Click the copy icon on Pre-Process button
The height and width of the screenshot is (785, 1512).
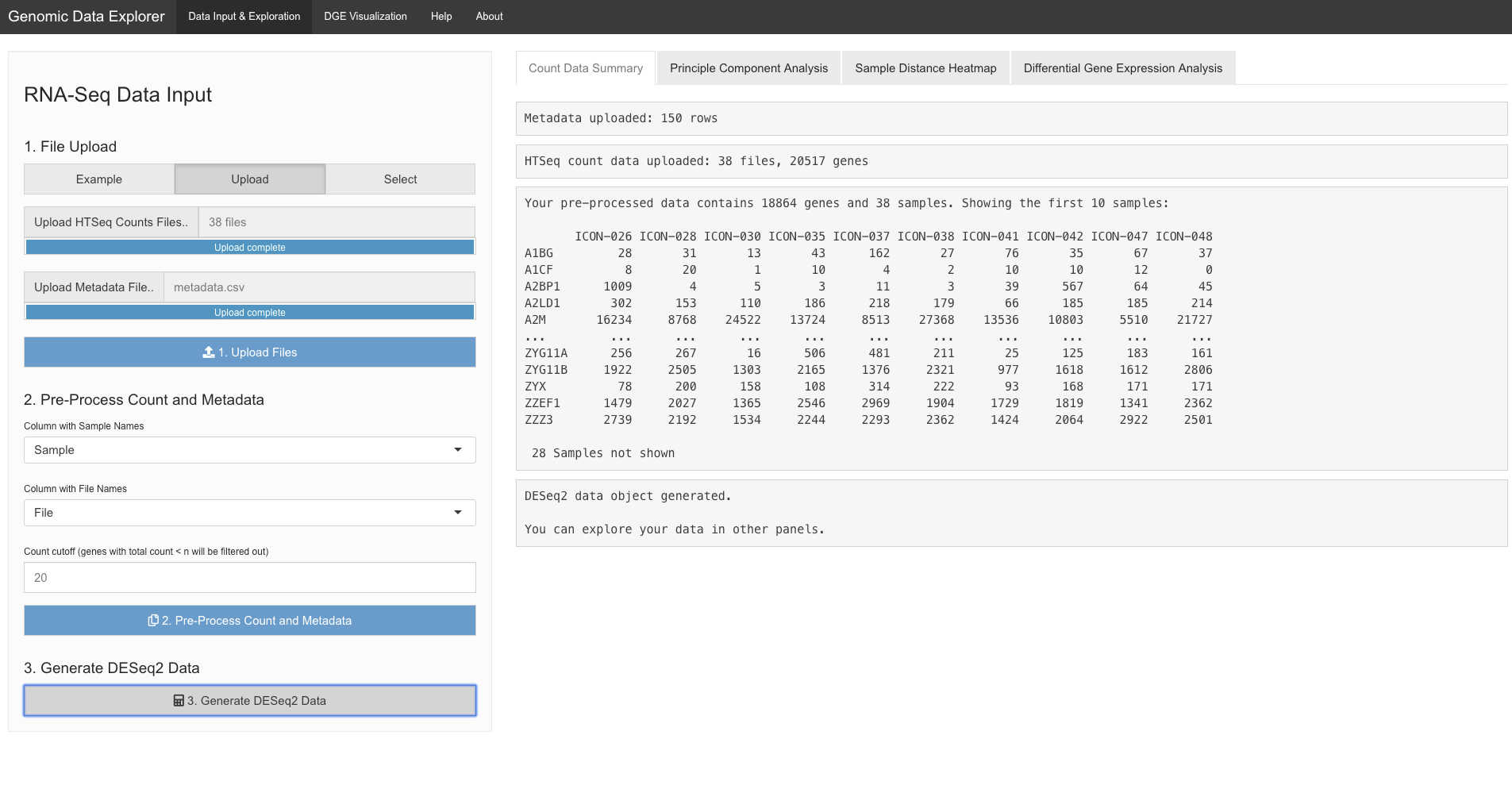point(153,620)
